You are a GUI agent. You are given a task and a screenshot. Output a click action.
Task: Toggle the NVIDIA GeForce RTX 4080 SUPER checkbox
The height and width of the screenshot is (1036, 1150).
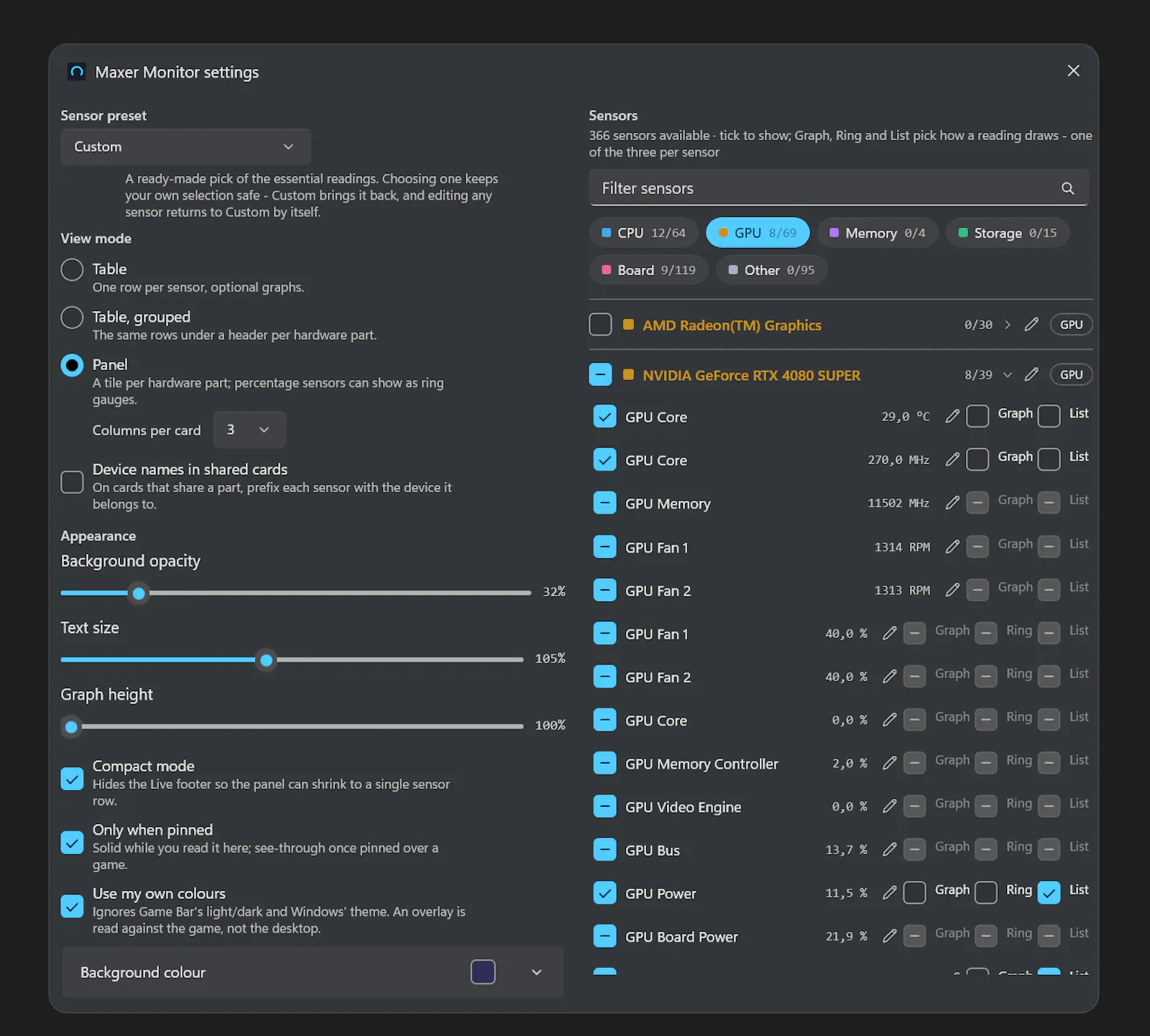point(600,374)
